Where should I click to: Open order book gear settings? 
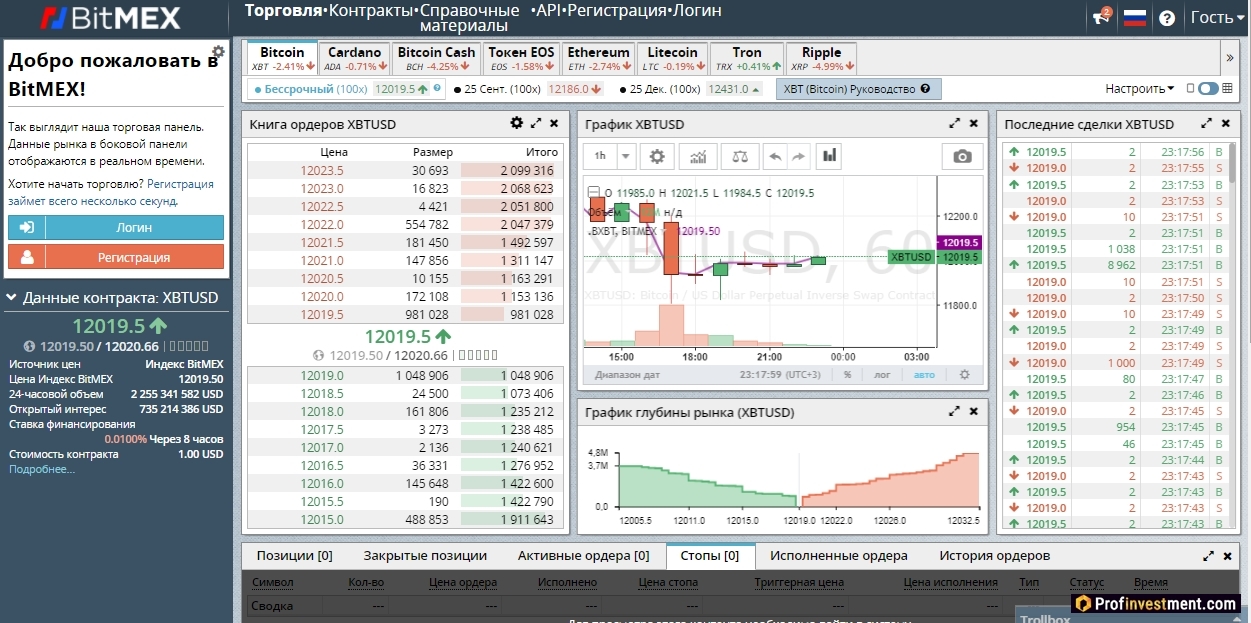coord(516,123)
